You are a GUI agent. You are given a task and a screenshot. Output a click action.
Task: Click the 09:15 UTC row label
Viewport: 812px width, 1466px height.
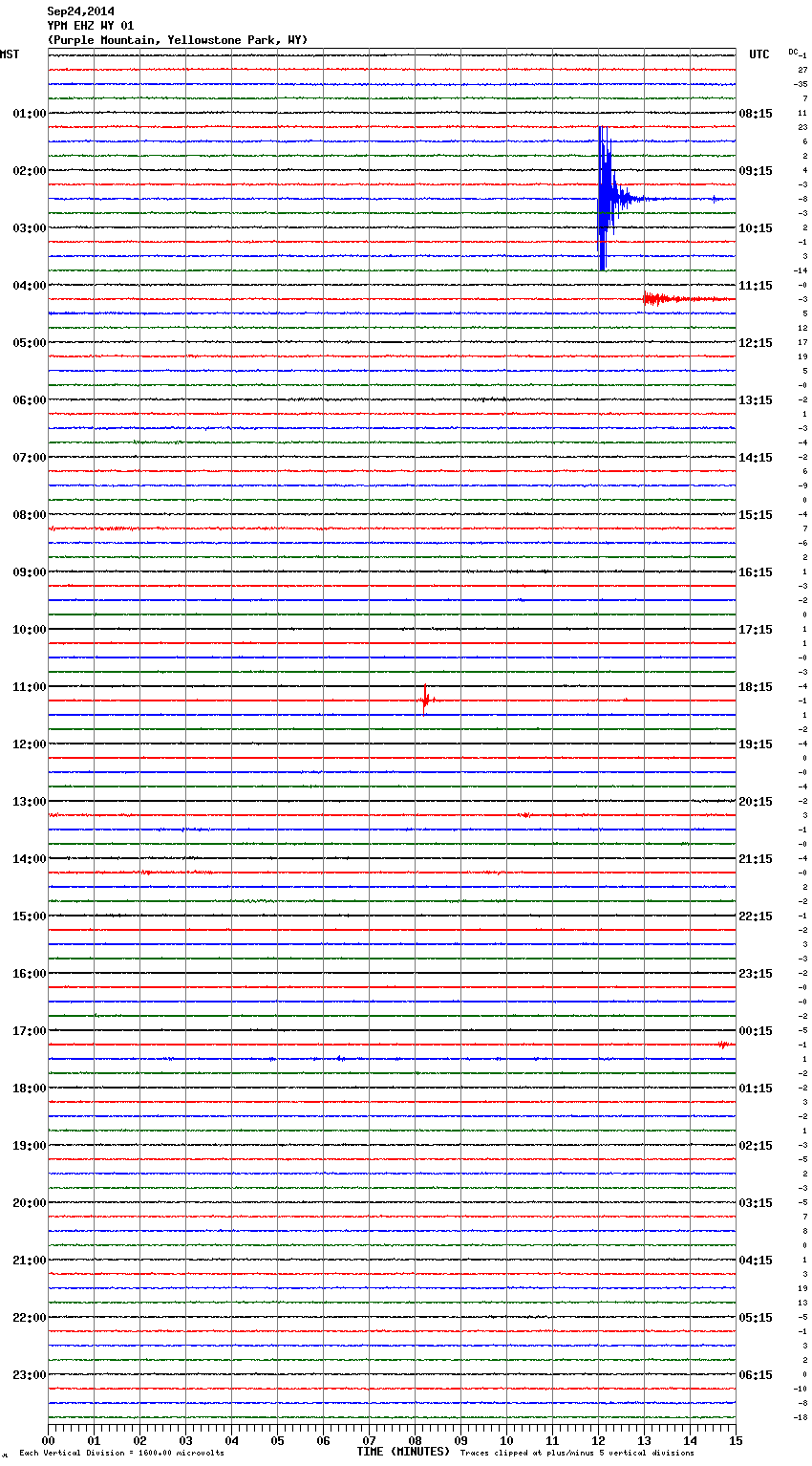(756, 171)
